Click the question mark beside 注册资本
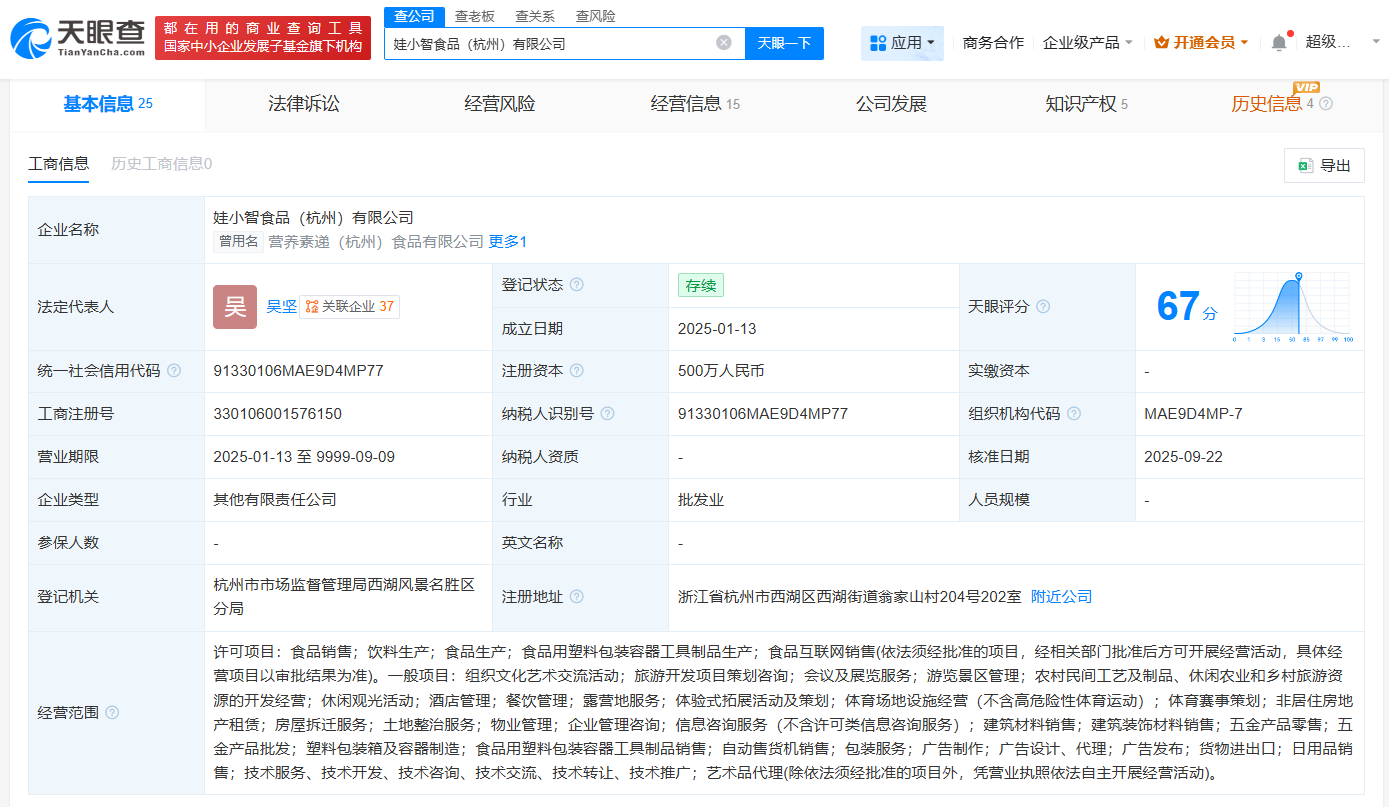The image size is (1389, 807). 578,370
